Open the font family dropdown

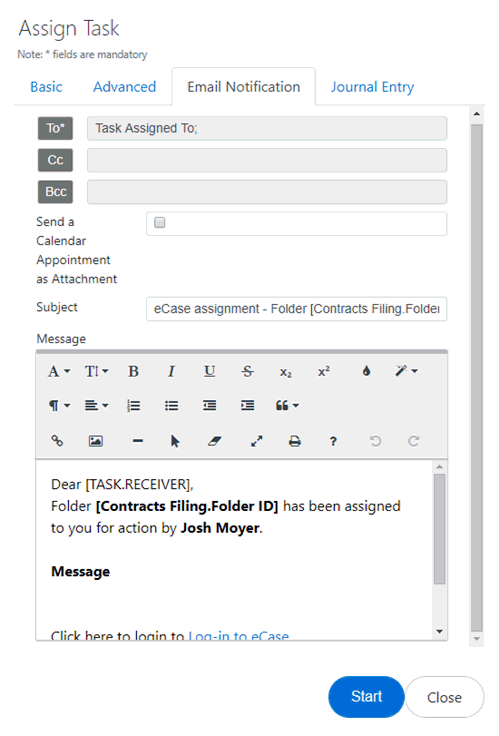[x=59, y=371]
